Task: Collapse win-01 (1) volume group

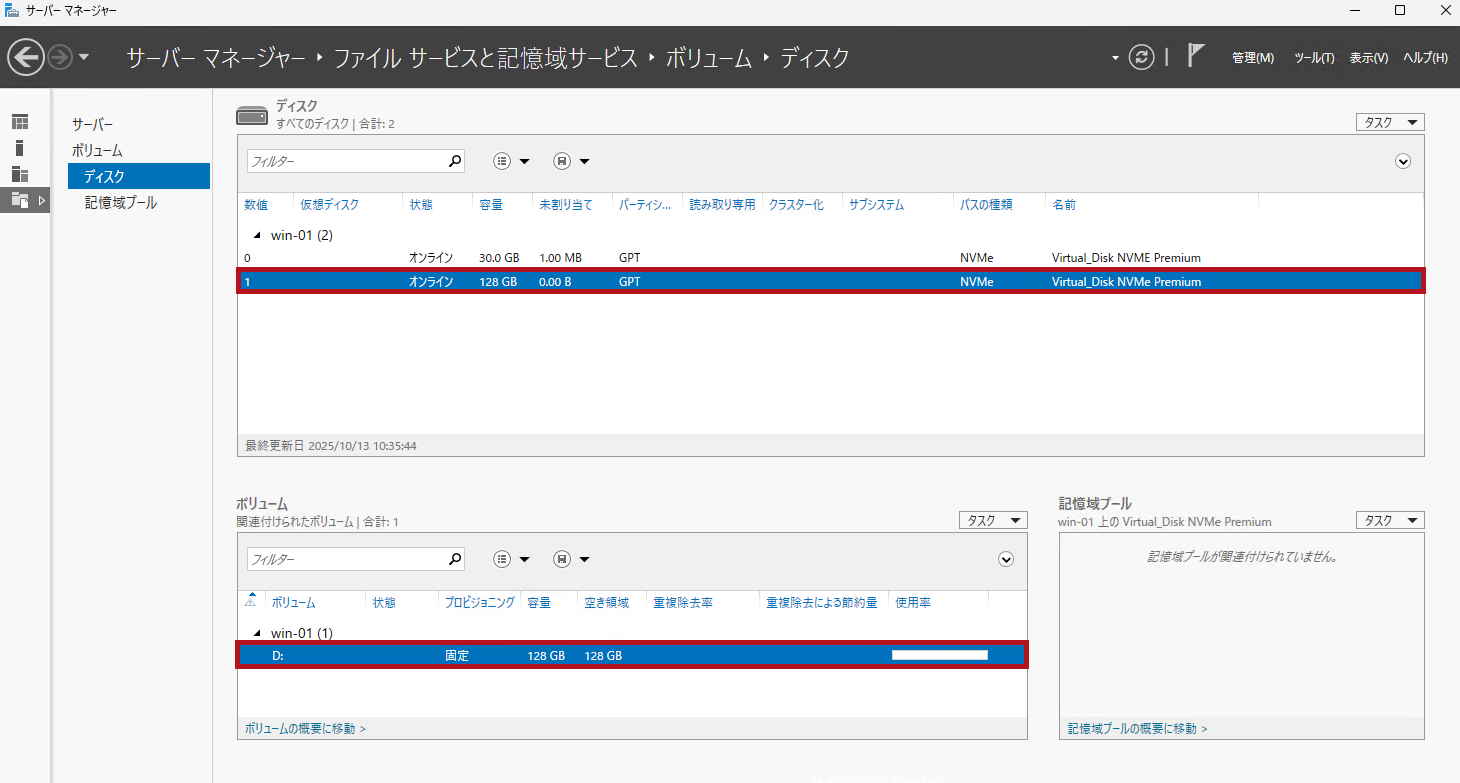Action: (x=257, y=633)
